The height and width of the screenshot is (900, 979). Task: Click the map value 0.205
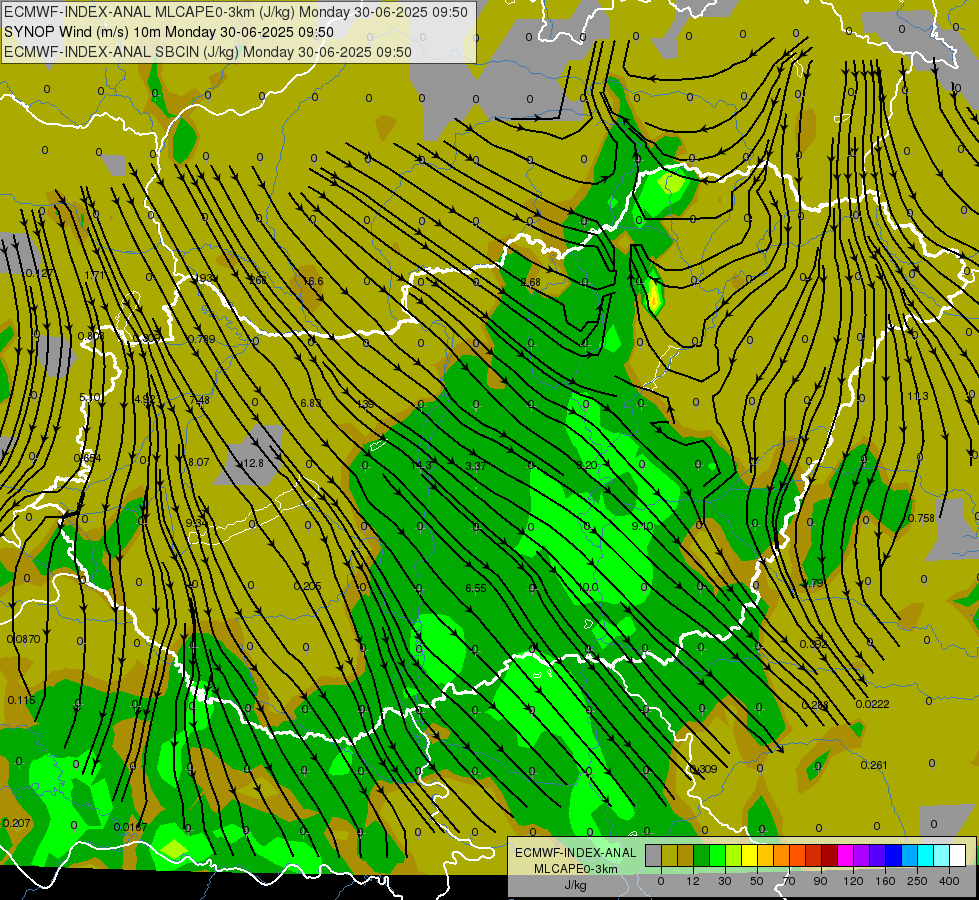307,586
